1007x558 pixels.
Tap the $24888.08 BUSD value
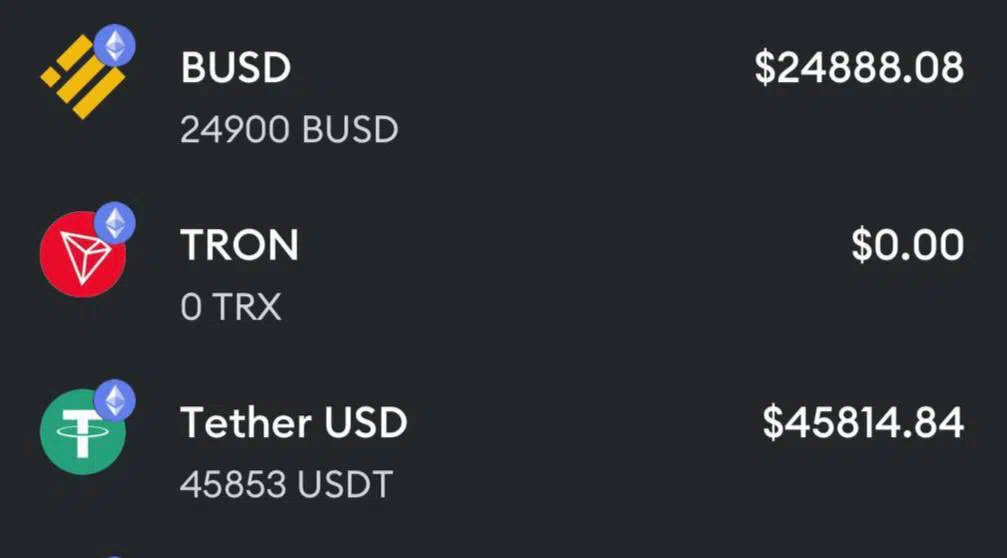(859, 67)
